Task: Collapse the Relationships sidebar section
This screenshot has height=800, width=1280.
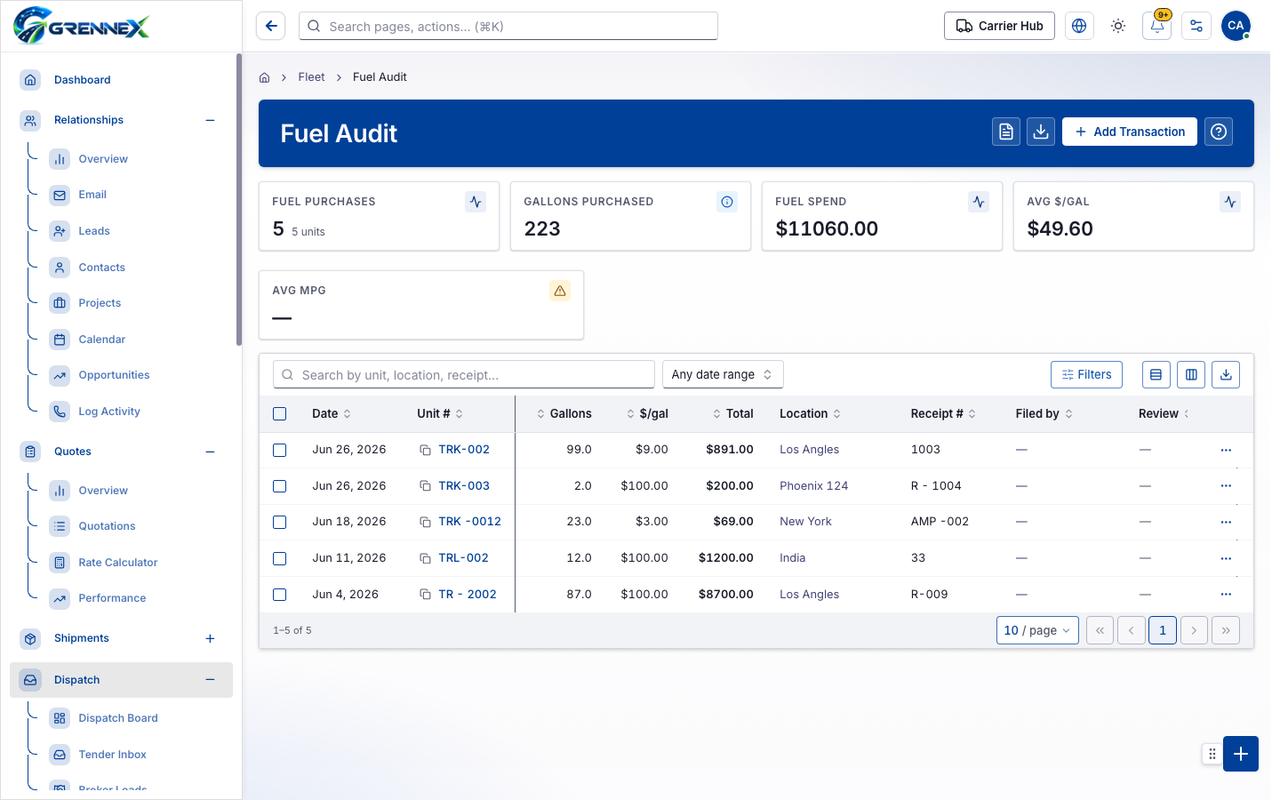Action: click(210, 120)
